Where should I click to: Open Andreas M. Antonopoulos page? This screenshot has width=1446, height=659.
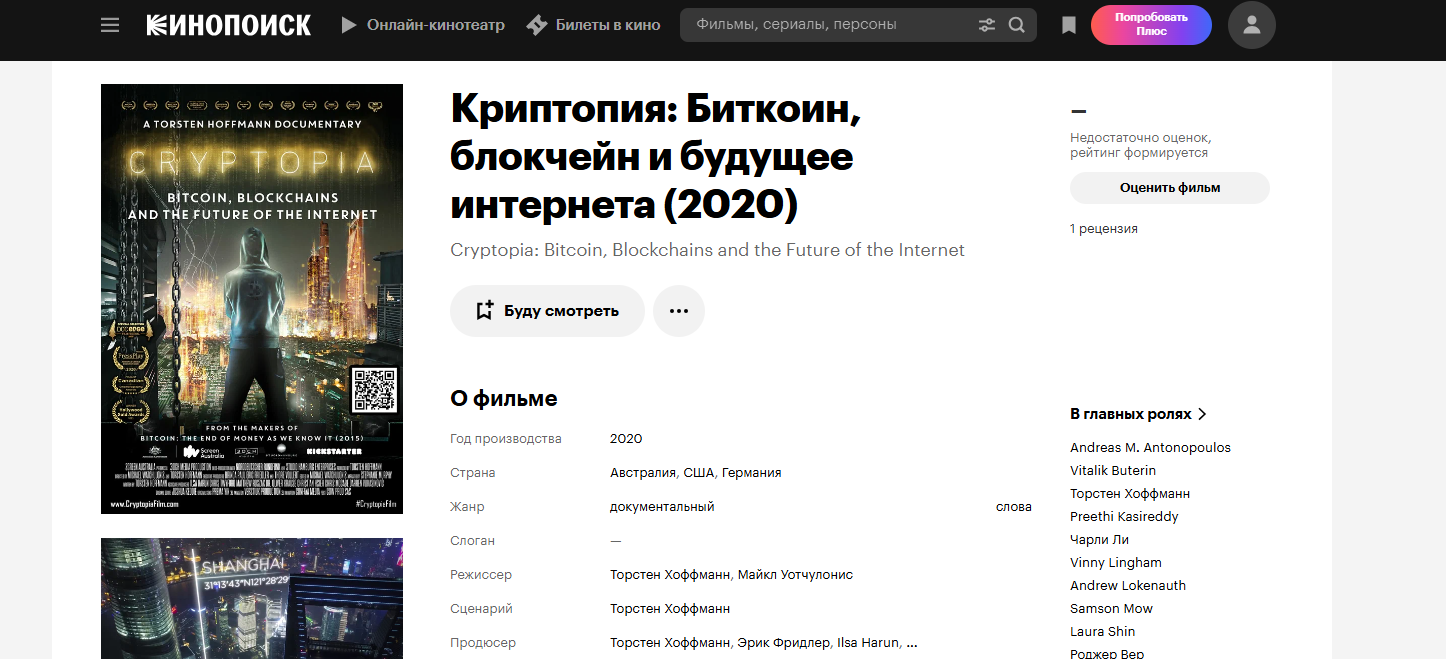pyautogui.click(x=1150, y=448)
